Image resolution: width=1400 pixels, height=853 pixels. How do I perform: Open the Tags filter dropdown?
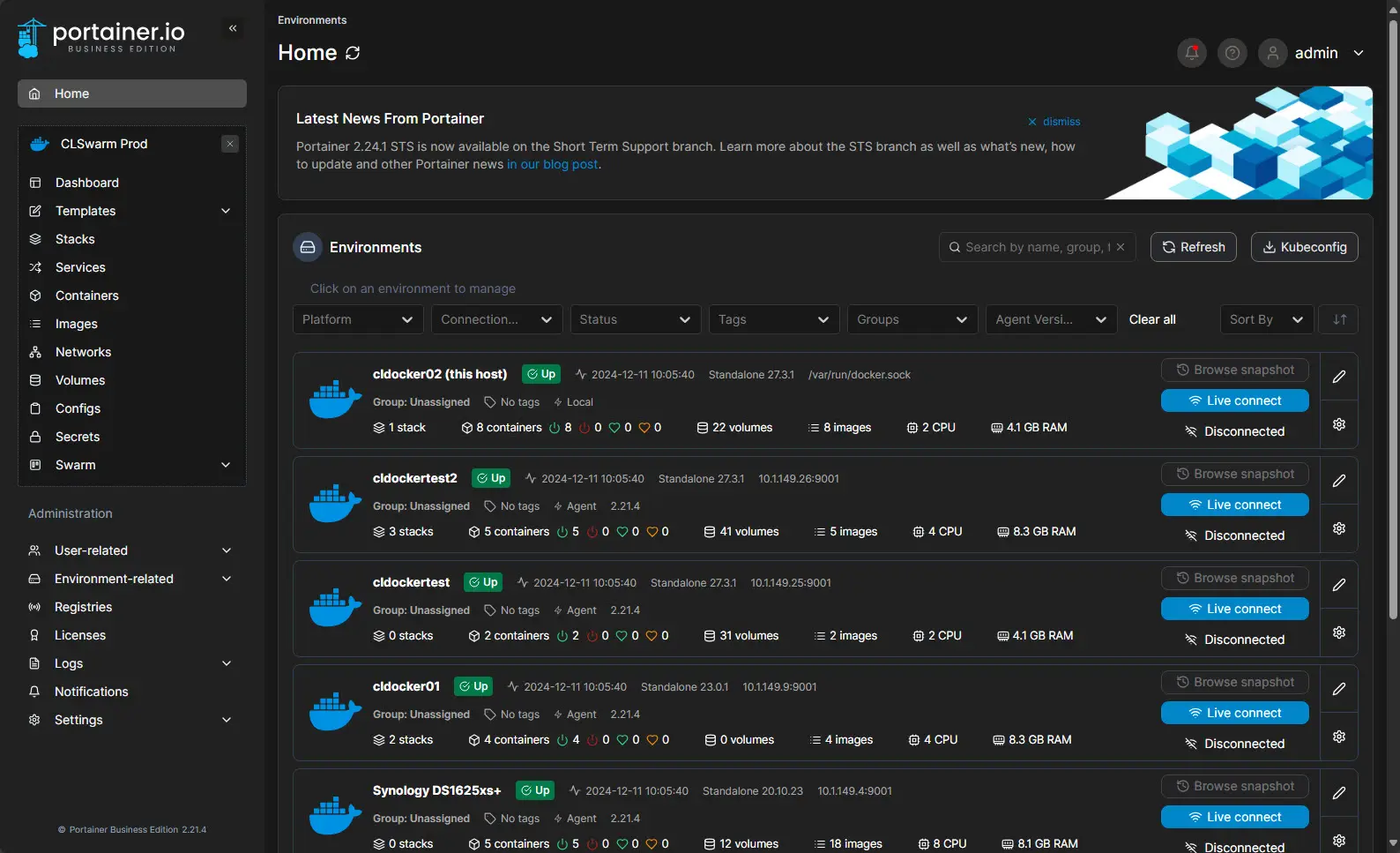pos(774,319)
